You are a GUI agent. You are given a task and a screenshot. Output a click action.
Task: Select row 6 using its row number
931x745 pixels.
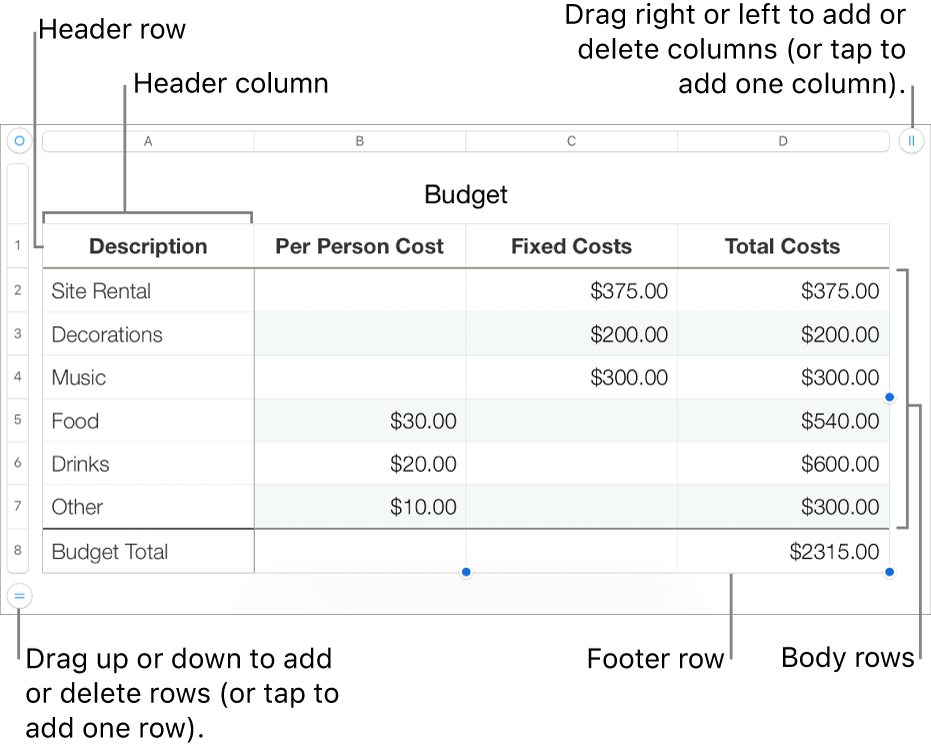17,464
